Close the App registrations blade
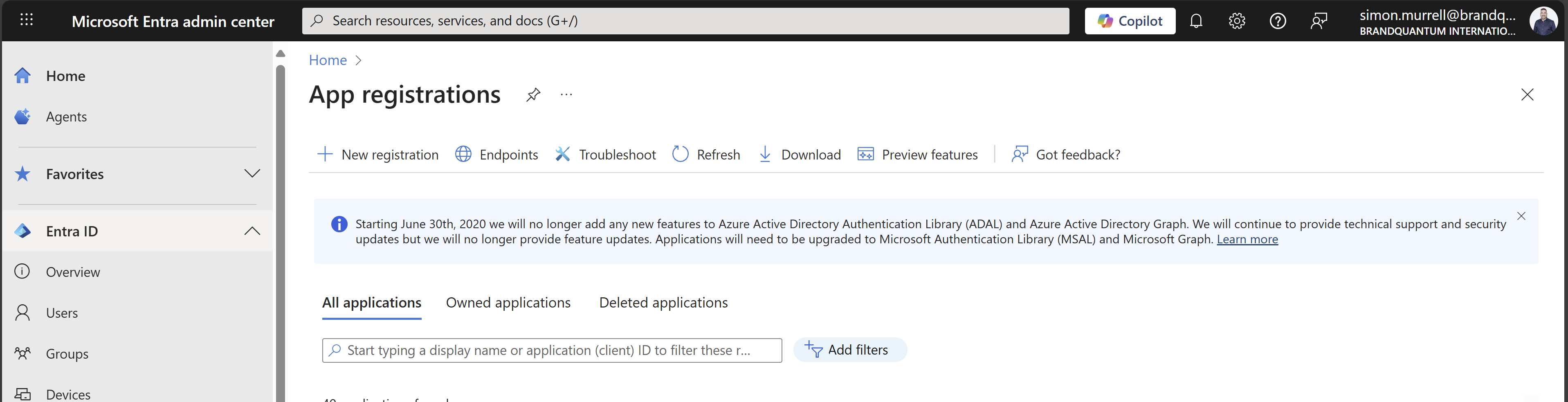 (x=1527, y=94)
